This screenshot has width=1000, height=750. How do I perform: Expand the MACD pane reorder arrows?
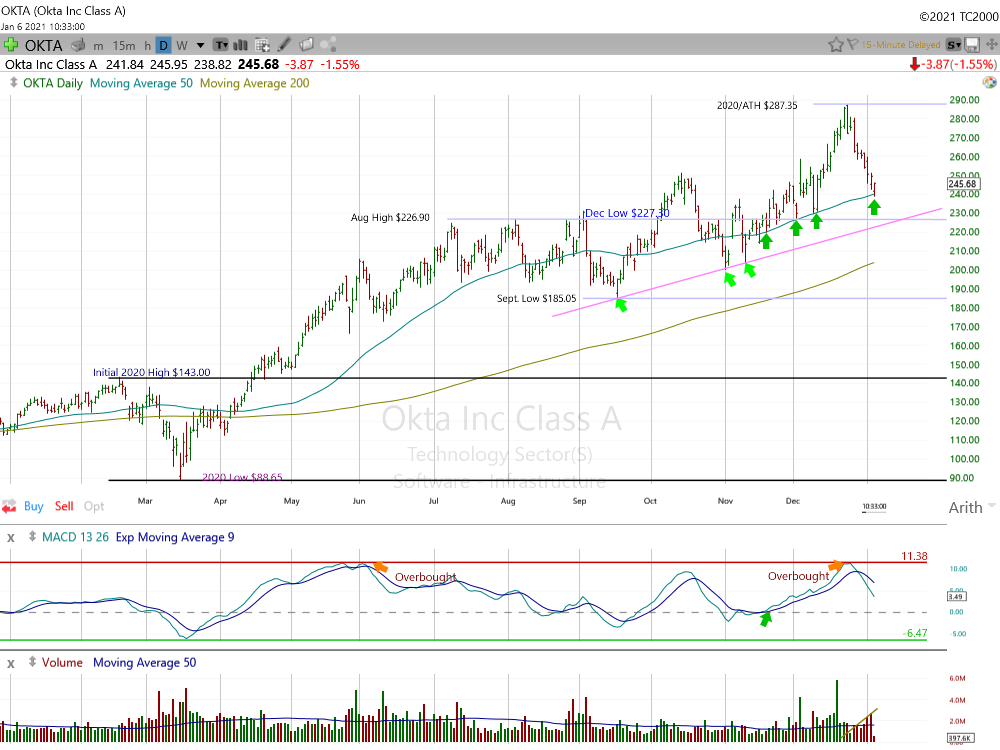point(32,537)
